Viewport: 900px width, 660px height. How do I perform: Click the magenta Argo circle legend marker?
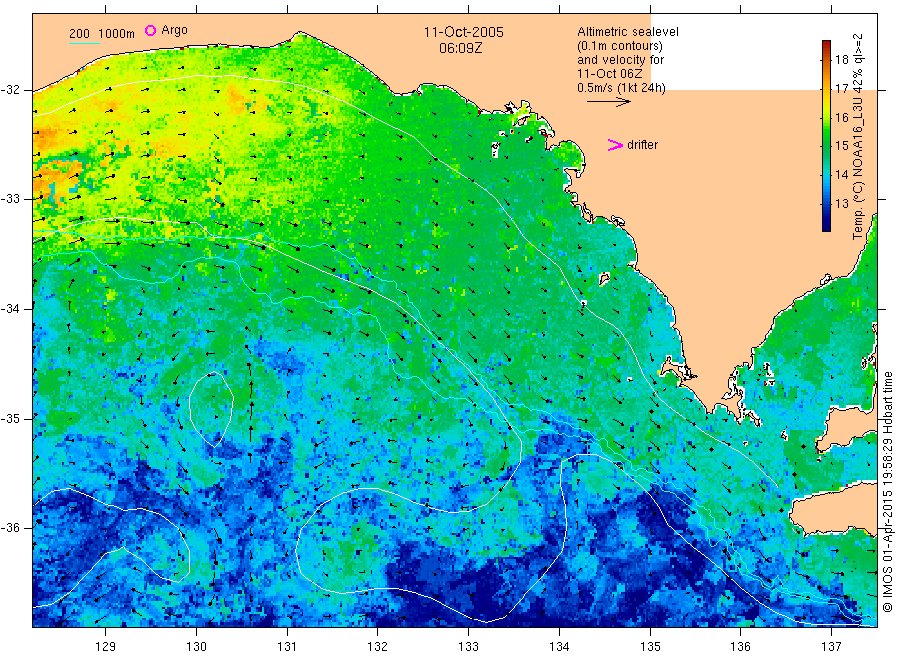(150, 30)
